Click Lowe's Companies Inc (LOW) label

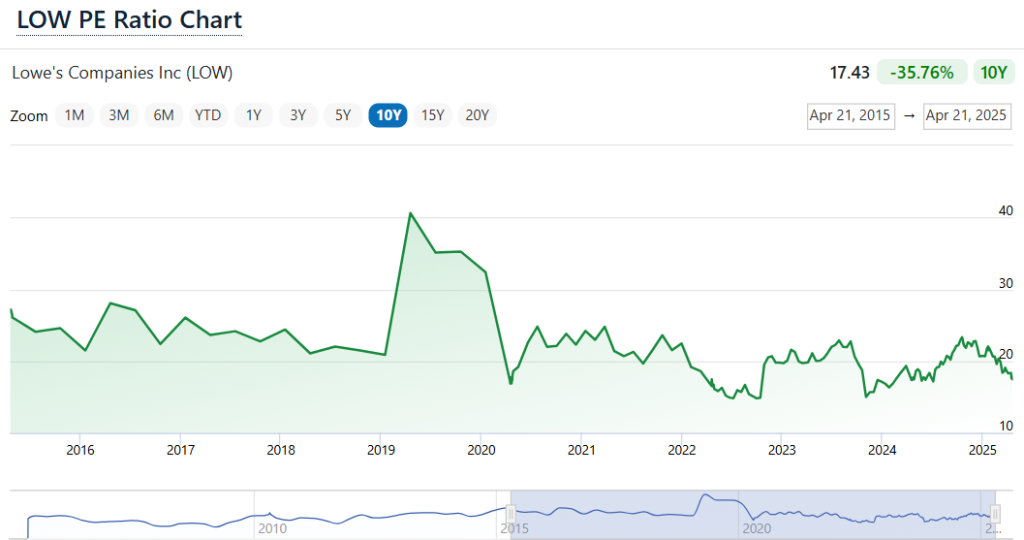[x=122, y=72]
